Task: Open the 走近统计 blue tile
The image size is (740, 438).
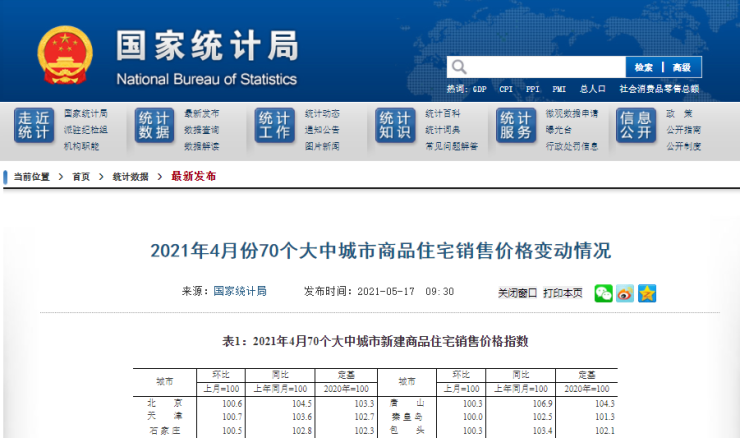Action: [34, 125]
